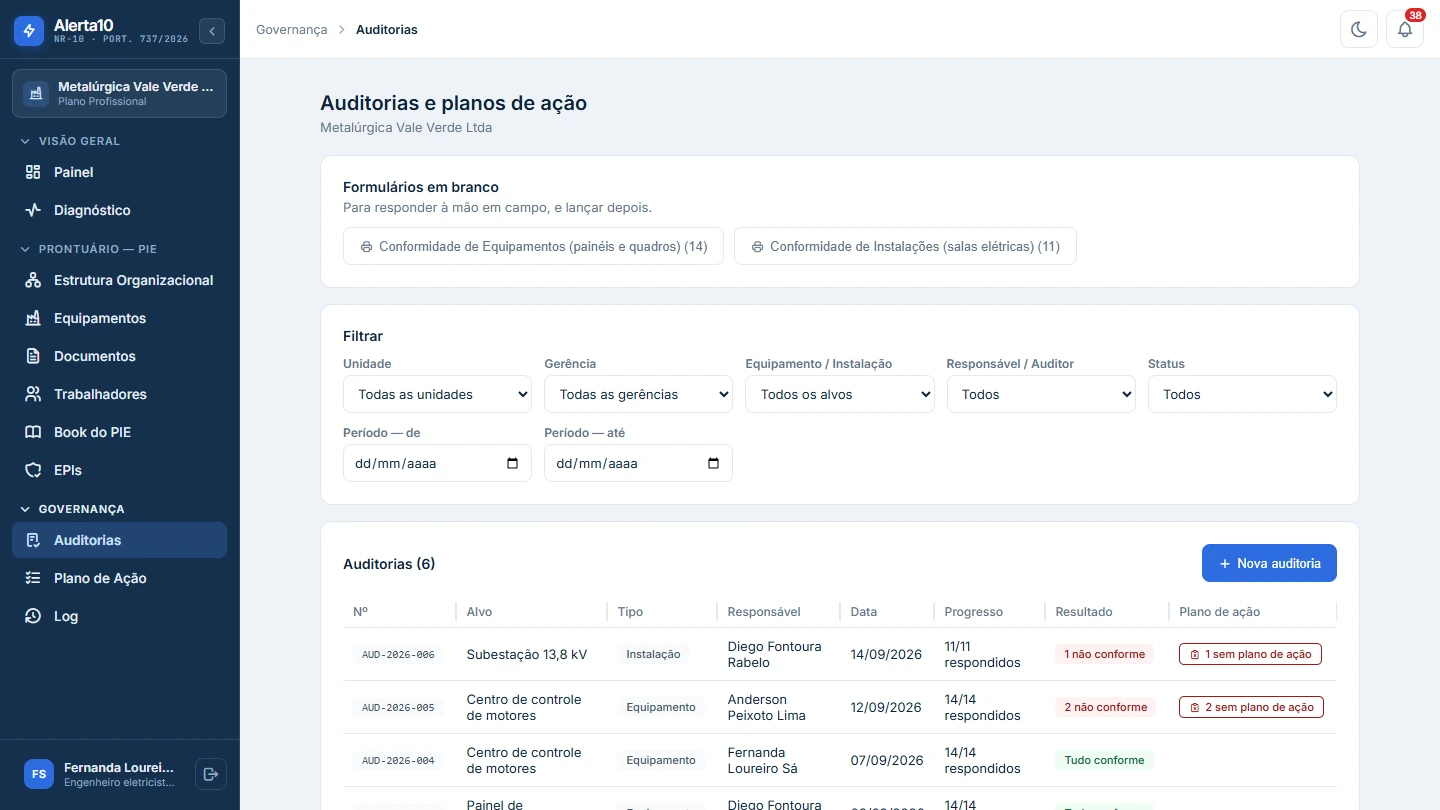This screenshot has width=1440, height=810.
Task: Open Book do PIE in sidebar
Action: [x=120, y=432]
